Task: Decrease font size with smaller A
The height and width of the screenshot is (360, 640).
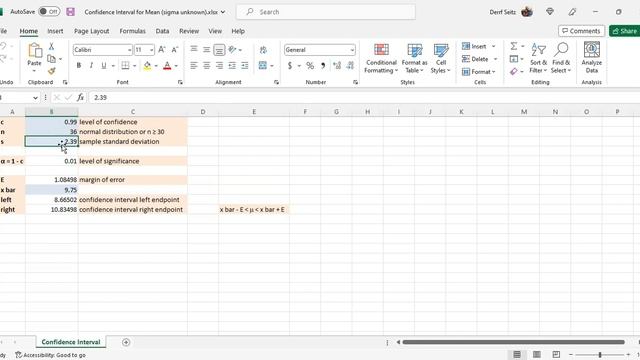Action: coord(175,50)
